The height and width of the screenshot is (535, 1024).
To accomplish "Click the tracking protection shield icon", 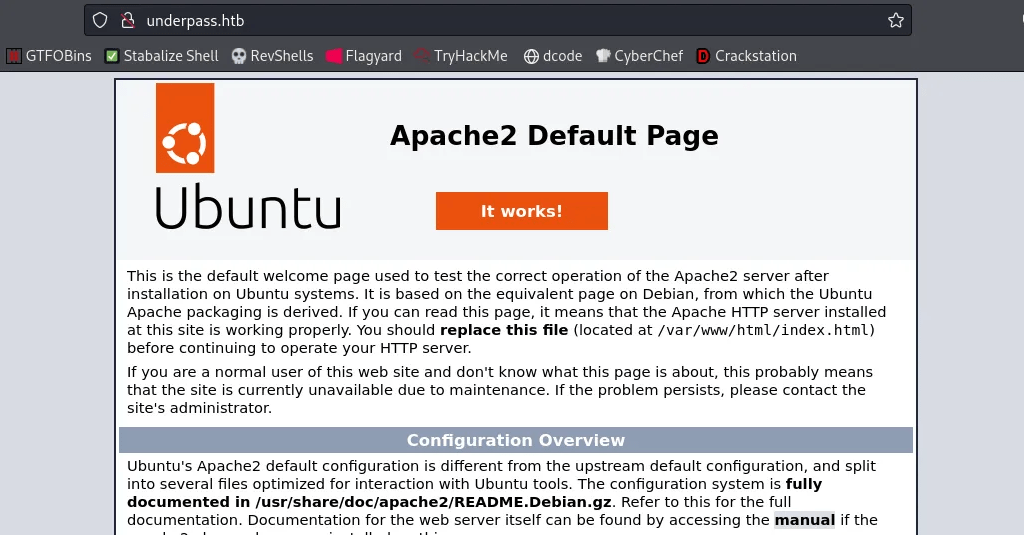I will (100, 20).
